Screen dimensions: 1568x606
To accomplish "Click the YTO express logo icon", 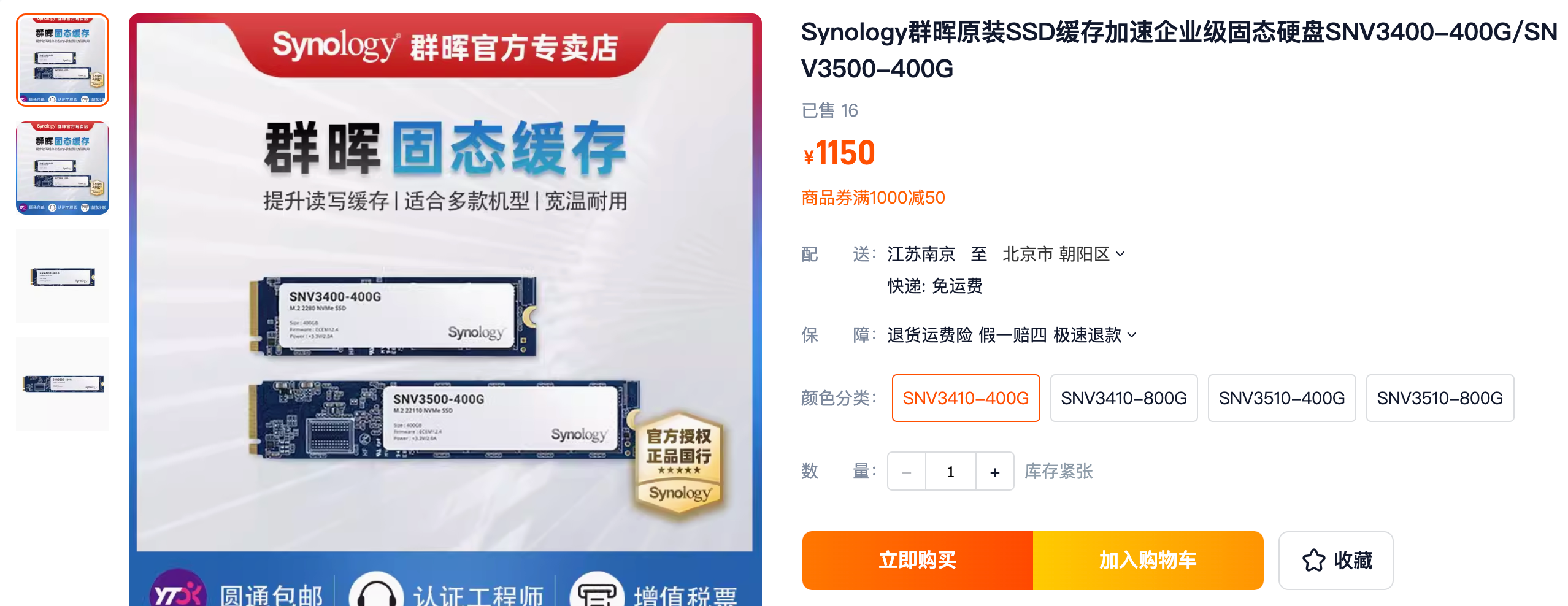I will pos(178,589).
